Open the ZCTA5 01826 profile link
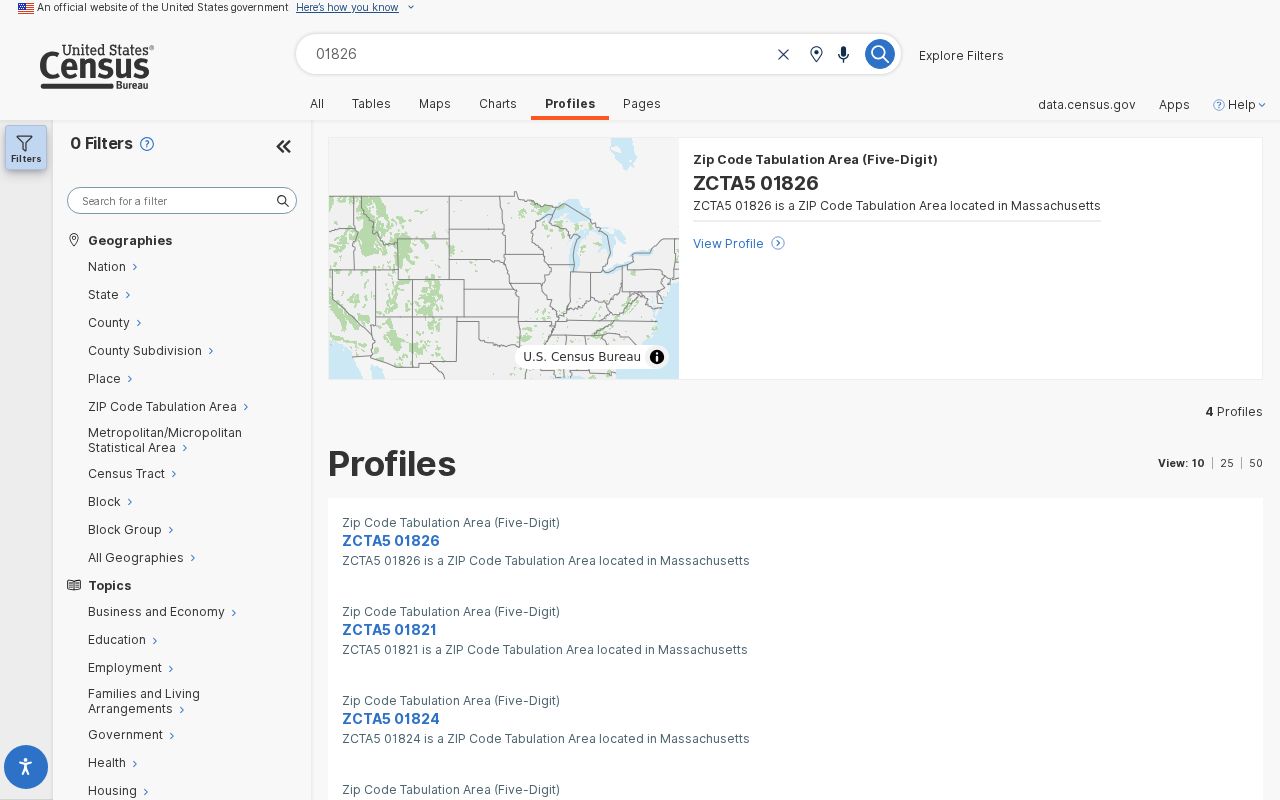1280x800 pixels. pyautogui.click(x=391, y=541)
